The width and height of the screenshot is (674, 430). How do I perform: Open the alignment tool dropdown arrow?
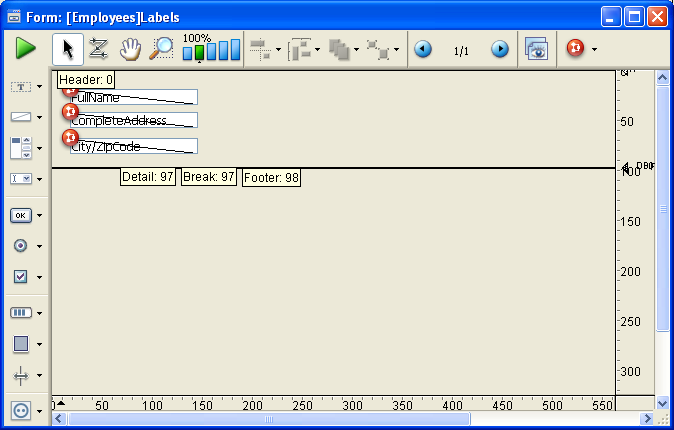(278, 49)
